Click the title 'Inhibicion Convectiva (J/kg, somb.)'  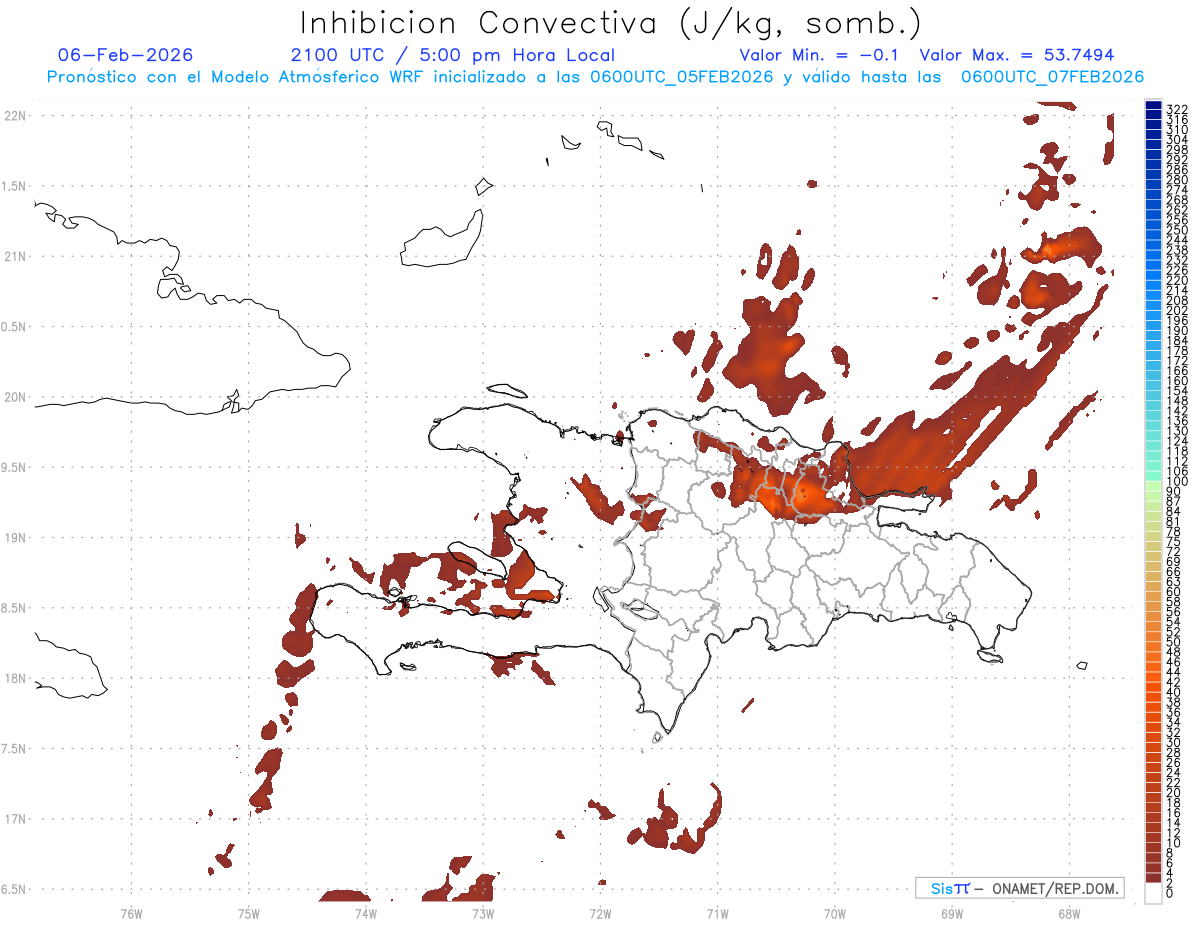(x=611, y=23)
